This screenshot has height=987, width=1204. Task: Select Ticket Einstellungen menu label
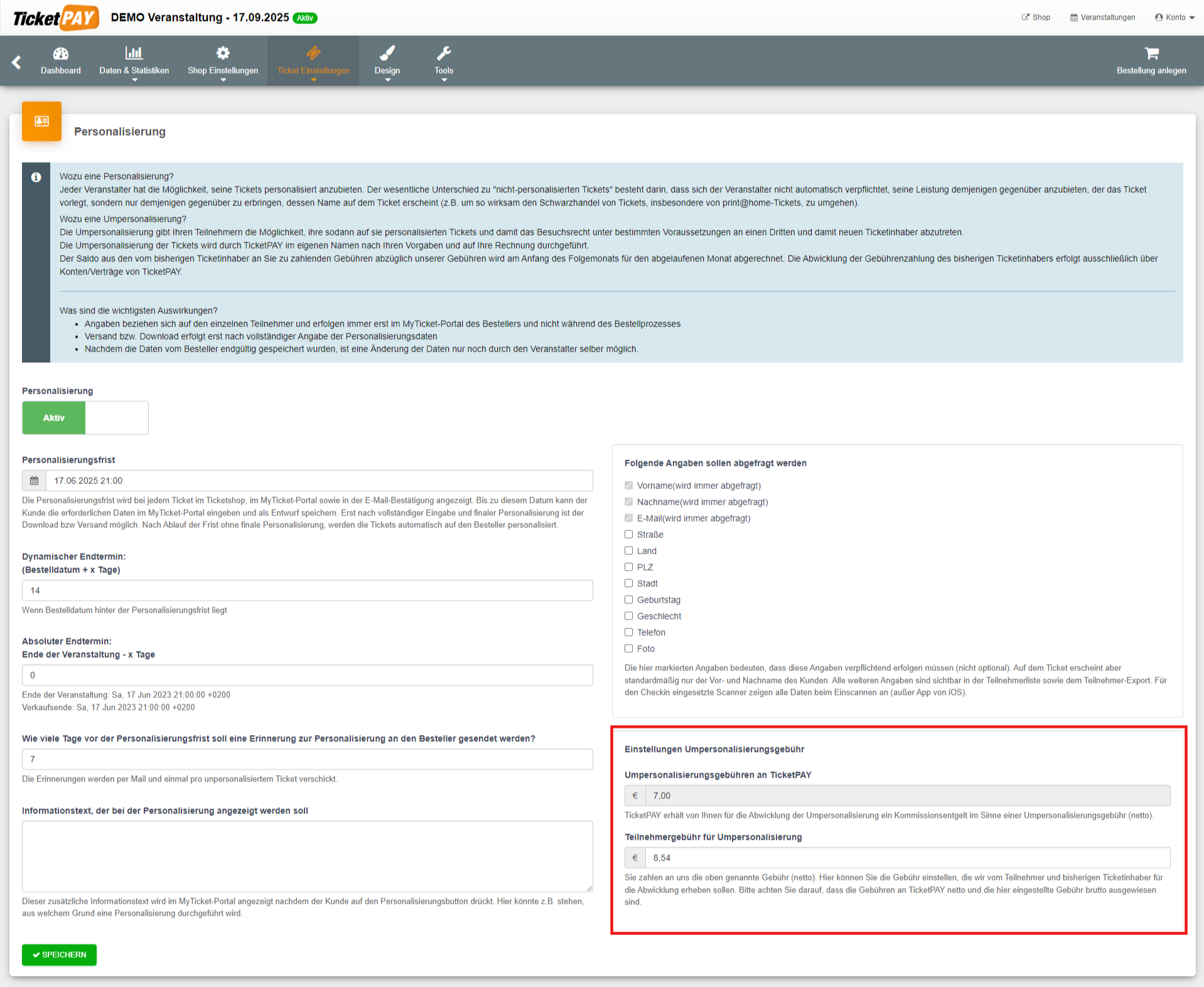pos(313,70)
